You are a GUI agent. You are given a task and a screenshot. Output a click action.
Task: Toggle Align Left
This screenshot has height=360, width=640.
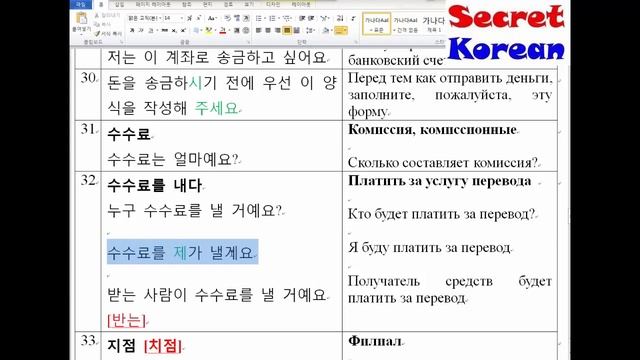(258, 30)
